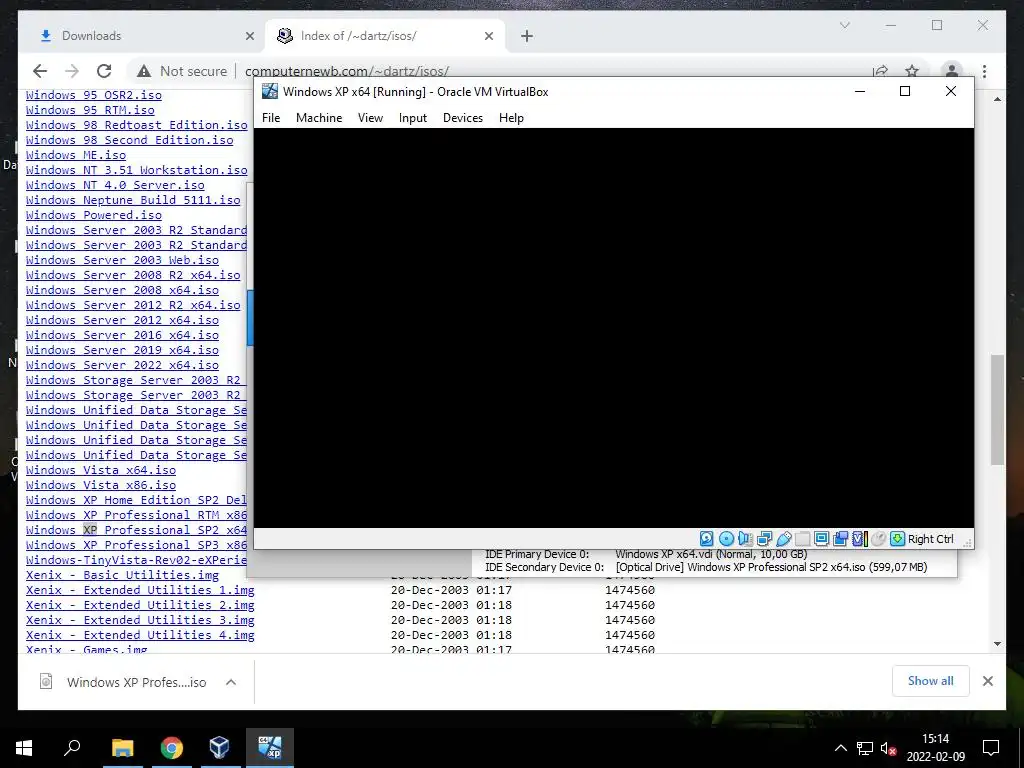1024x768 pixels.
Task: Bookmark this page with the star icon
Action: tap(912, 71)
